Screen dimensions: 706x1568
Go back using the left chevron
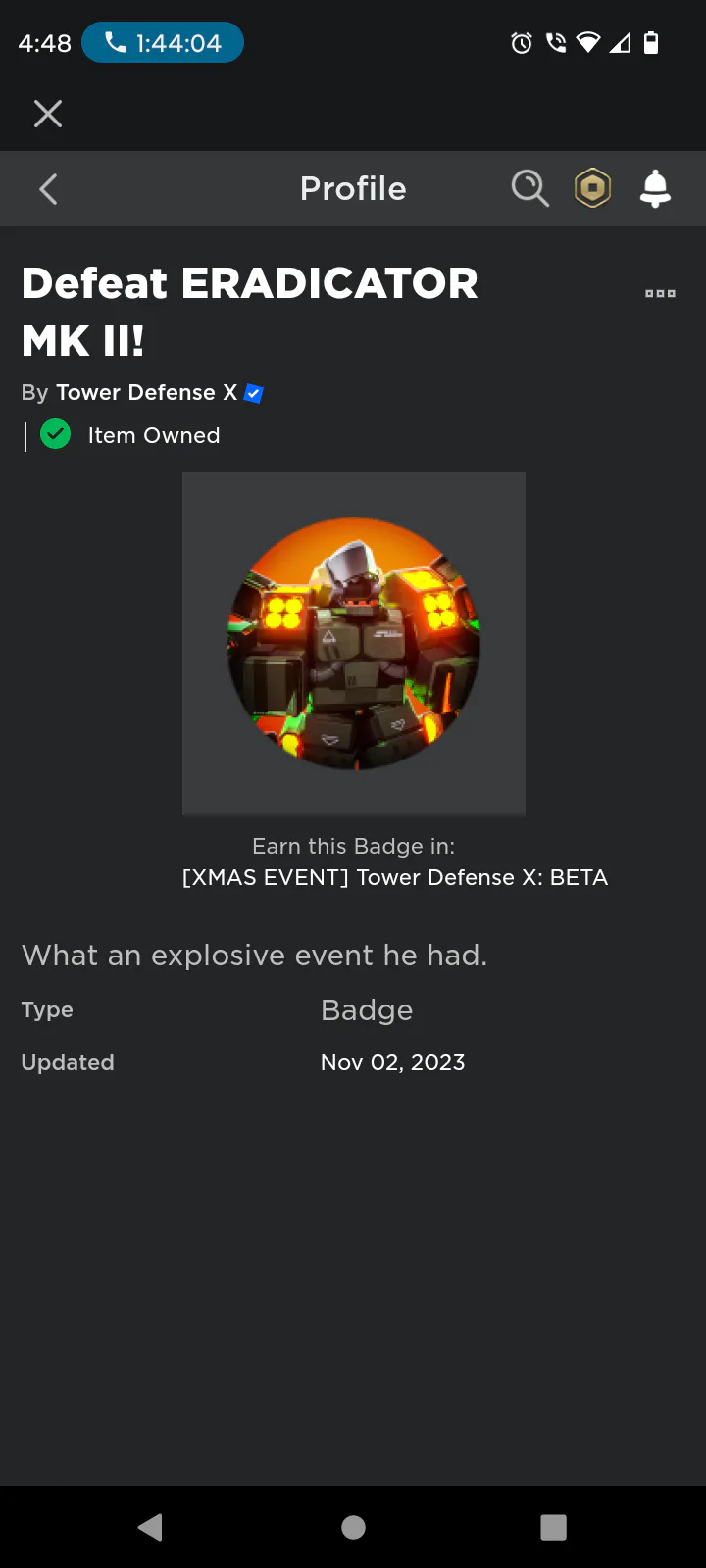[x=49, y=188]
